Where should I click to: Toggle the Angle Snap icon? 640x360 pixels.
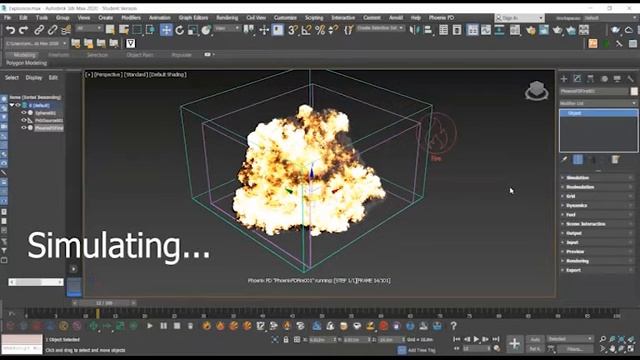coord(306,30)
